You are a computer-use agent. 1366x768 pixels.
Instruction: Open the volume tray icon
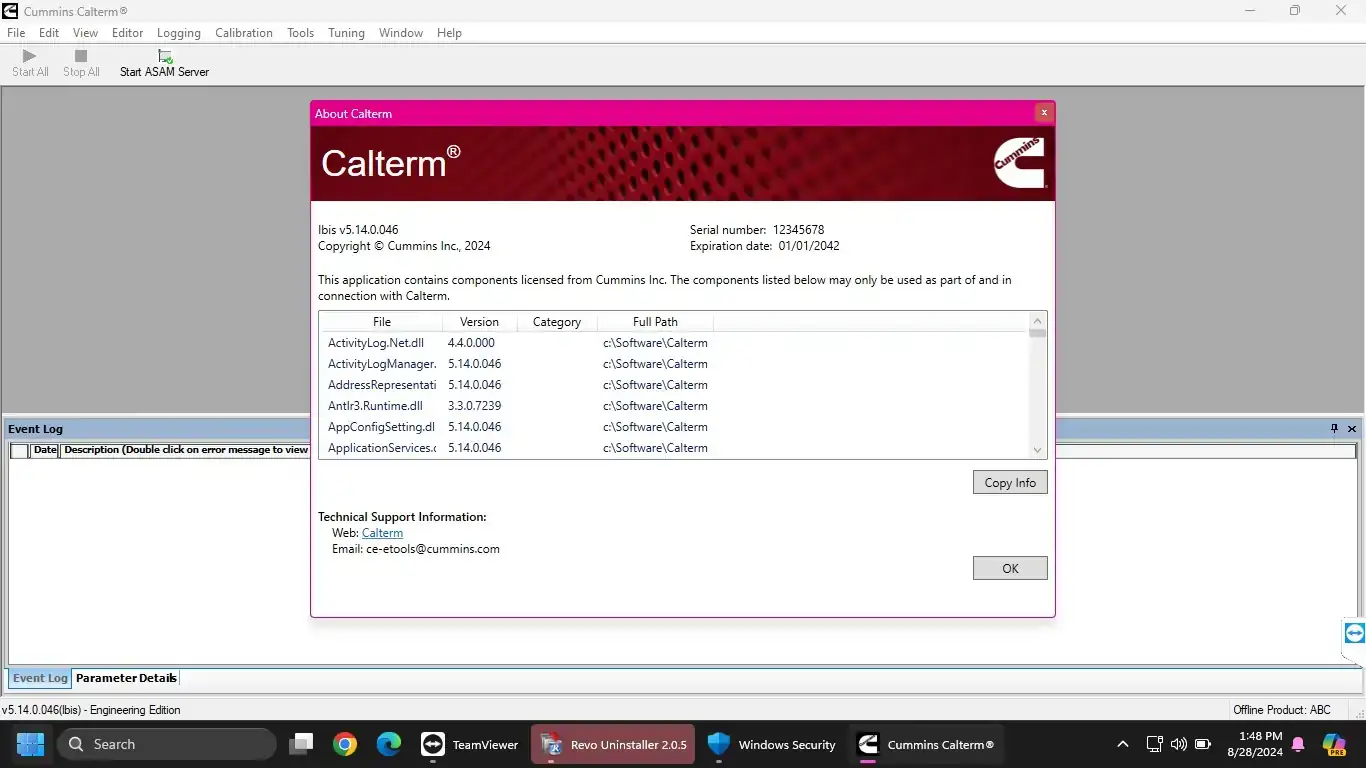(1178, 744)
